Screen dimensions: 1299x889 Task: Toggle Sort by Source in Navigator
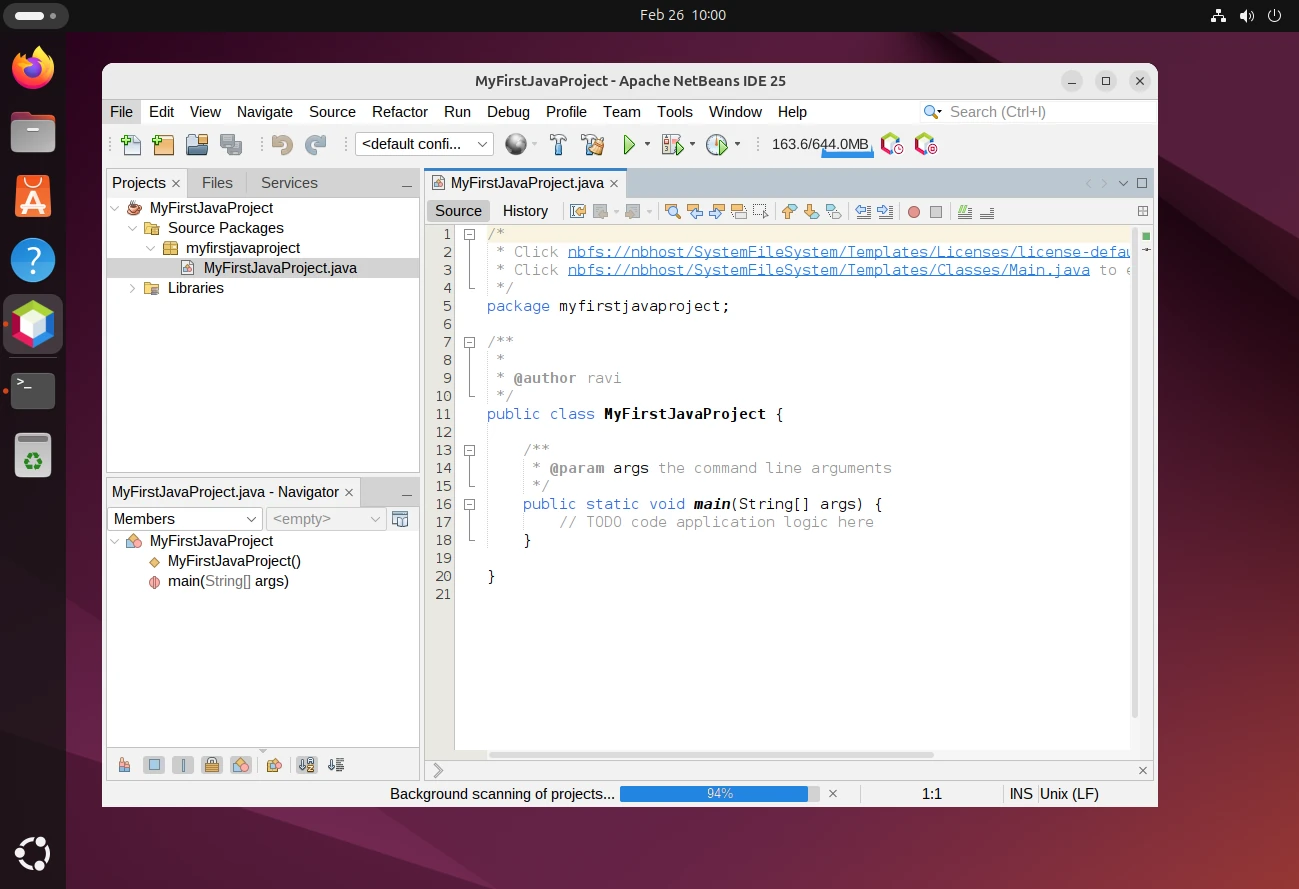tap(336, 765)
